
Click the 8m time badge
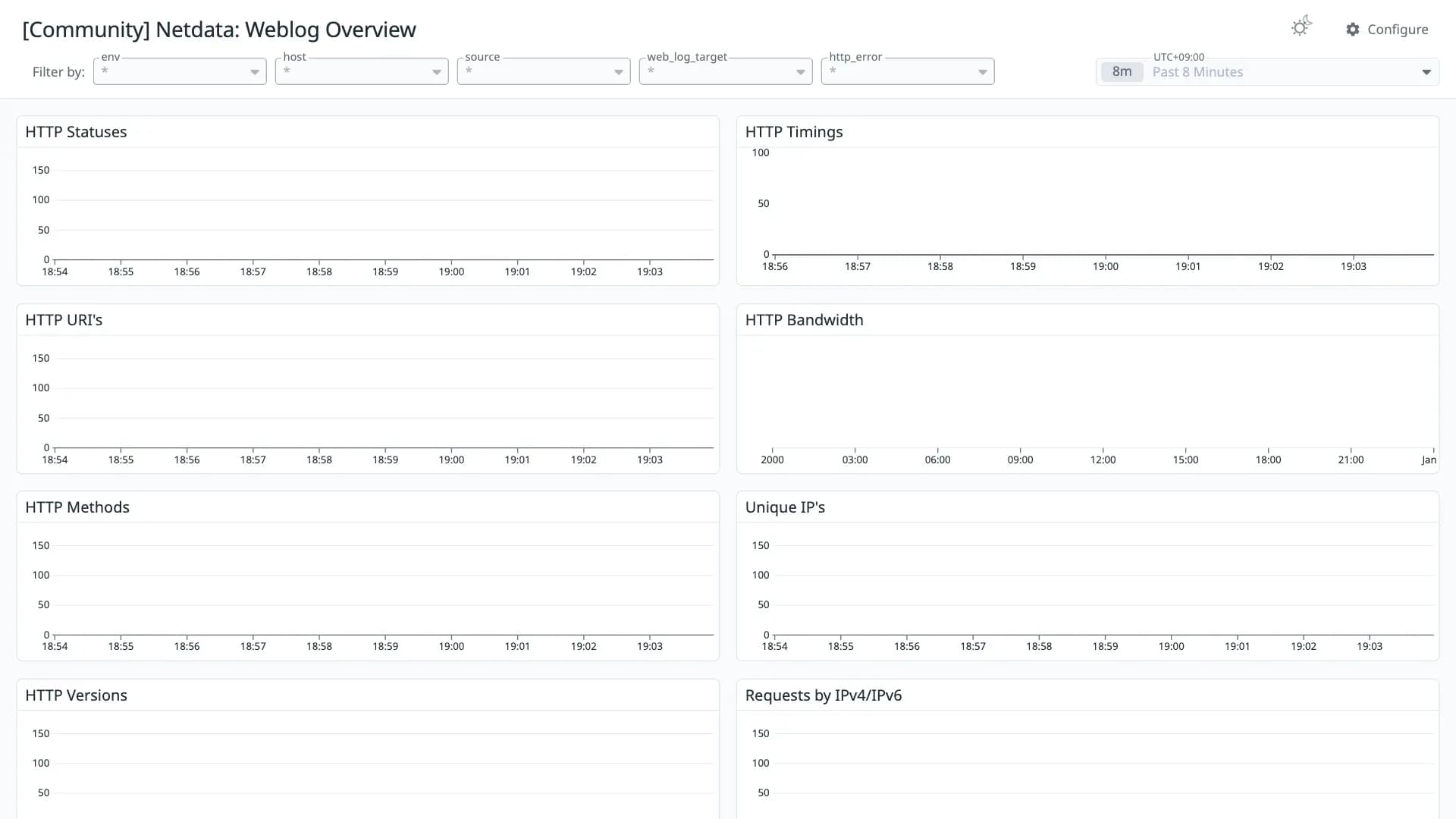tap(1122, 72)
